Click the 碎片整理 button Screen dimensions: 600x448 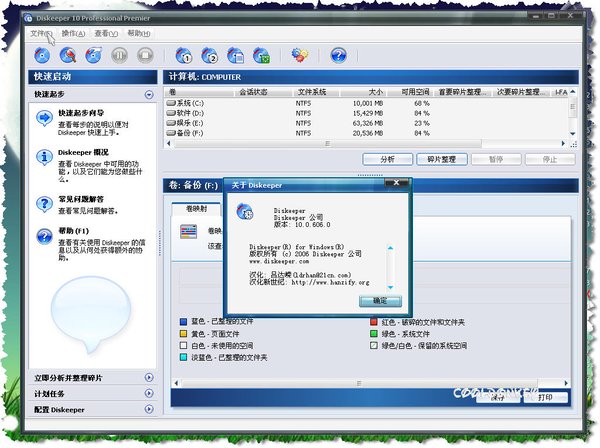pyautogui.click(x=442, y=159)
